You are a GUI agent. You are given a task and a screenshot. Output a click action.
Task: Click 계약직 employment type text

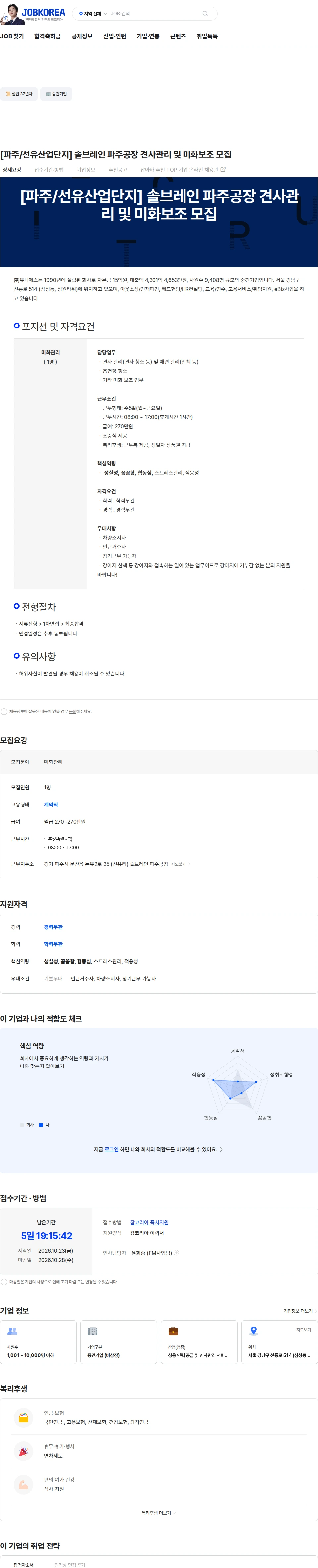pyautogui.click(x=51, y=805)
